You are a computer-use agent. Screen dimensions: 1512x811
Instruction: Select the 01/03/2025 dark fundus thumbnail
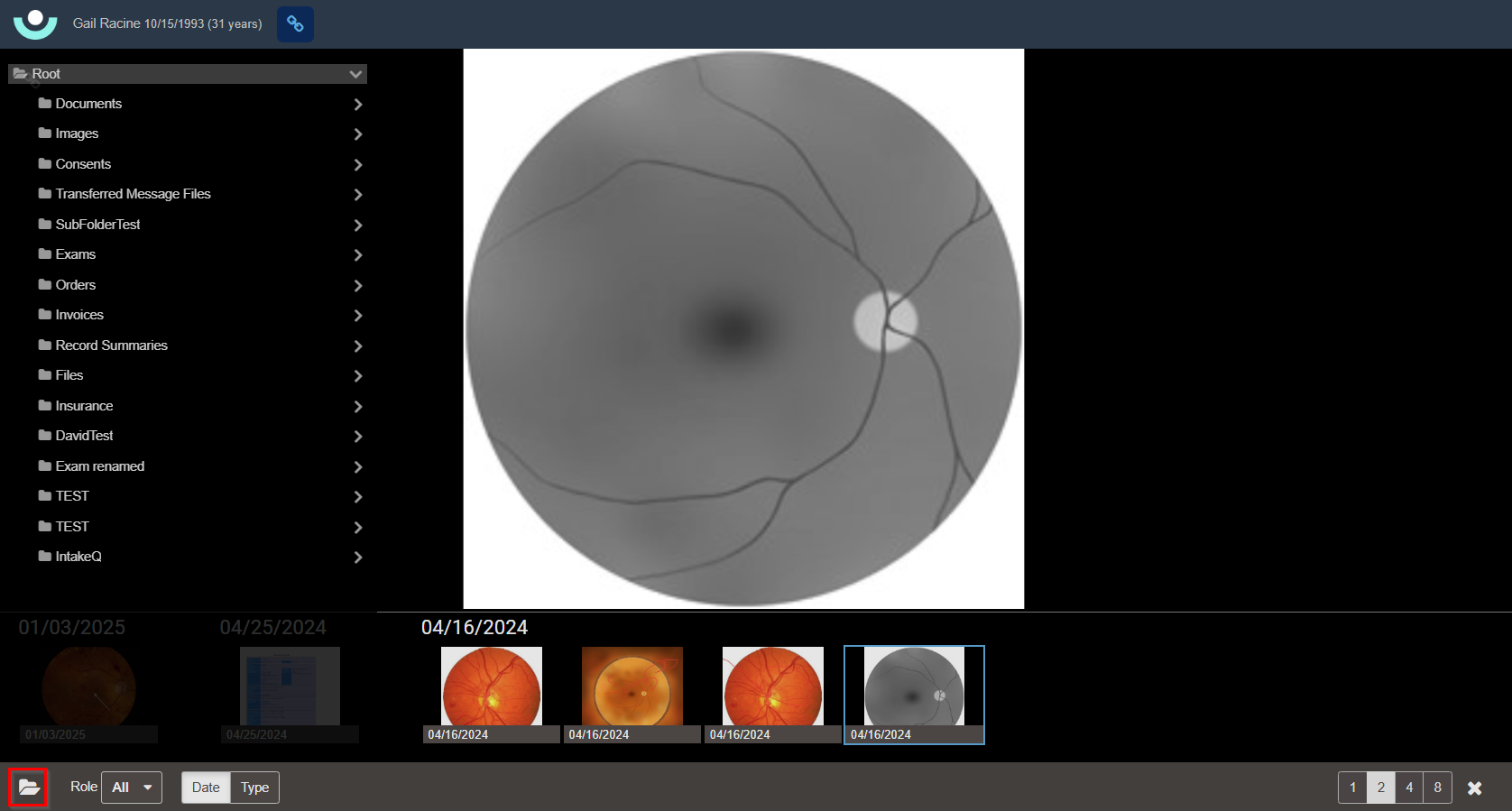pos(88,688)
